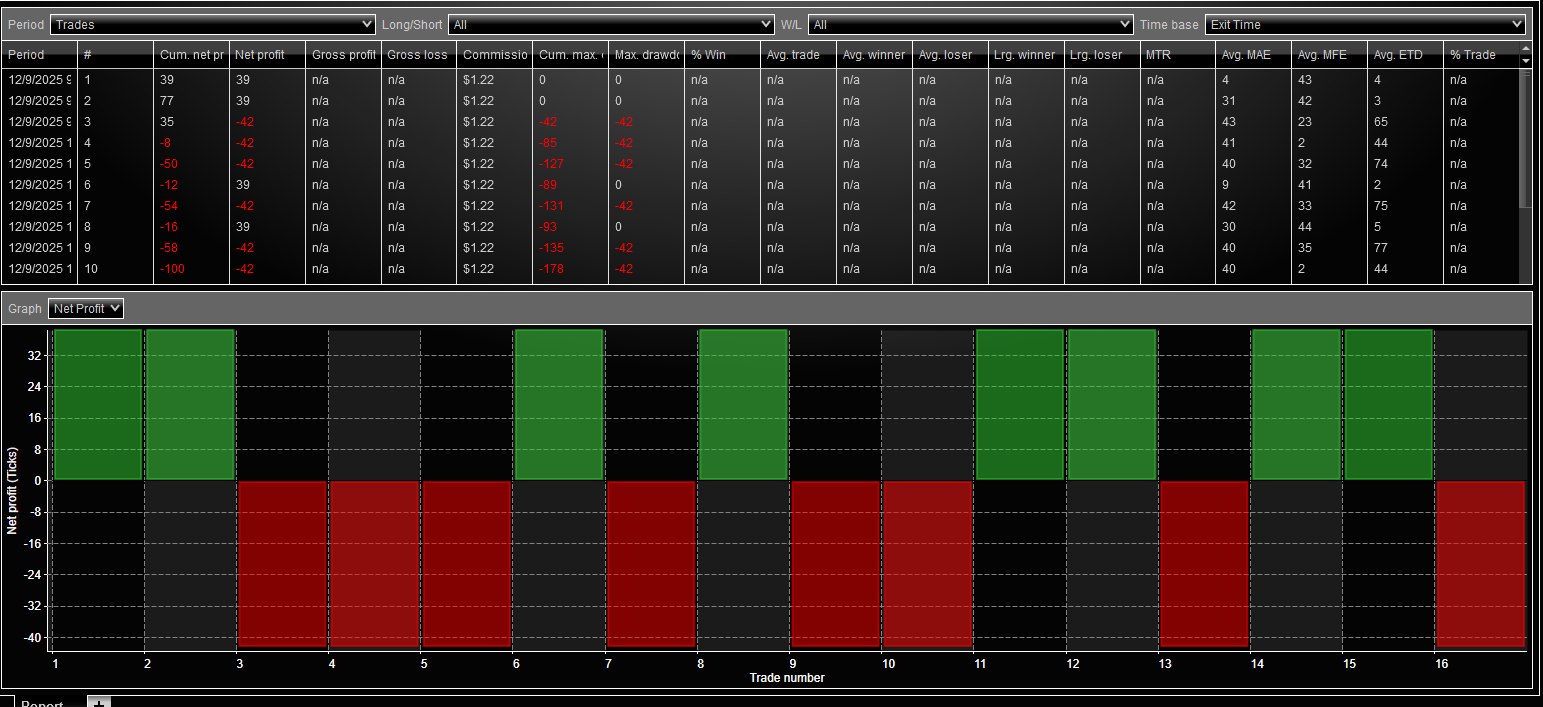This screenshot has width=1543, height=707.
Task: Add a new tab with plus icon
Action: click(99, 702)
